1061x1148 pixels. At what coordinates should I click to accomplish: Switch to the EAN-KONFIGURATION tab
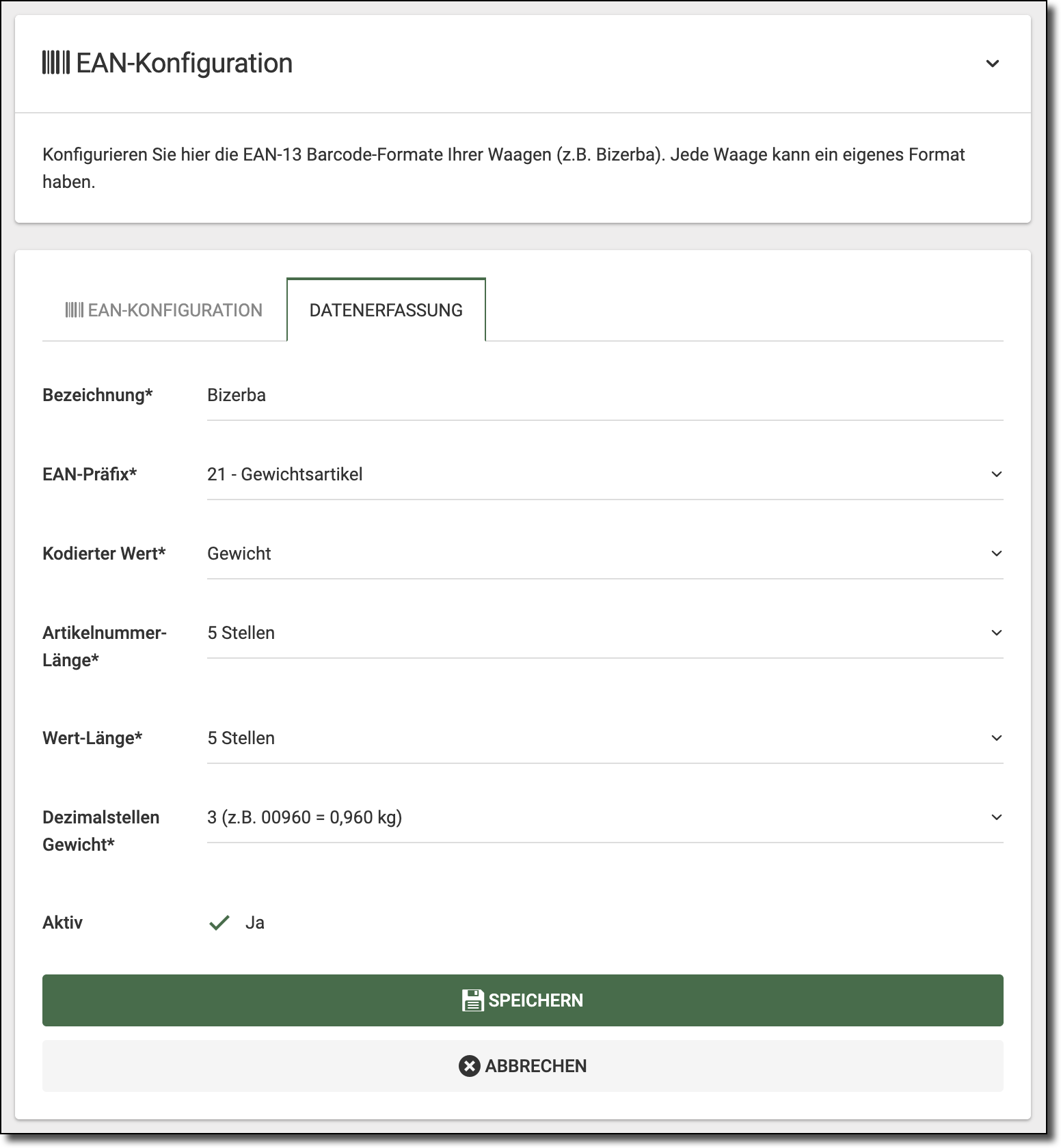tap(164, 310)
